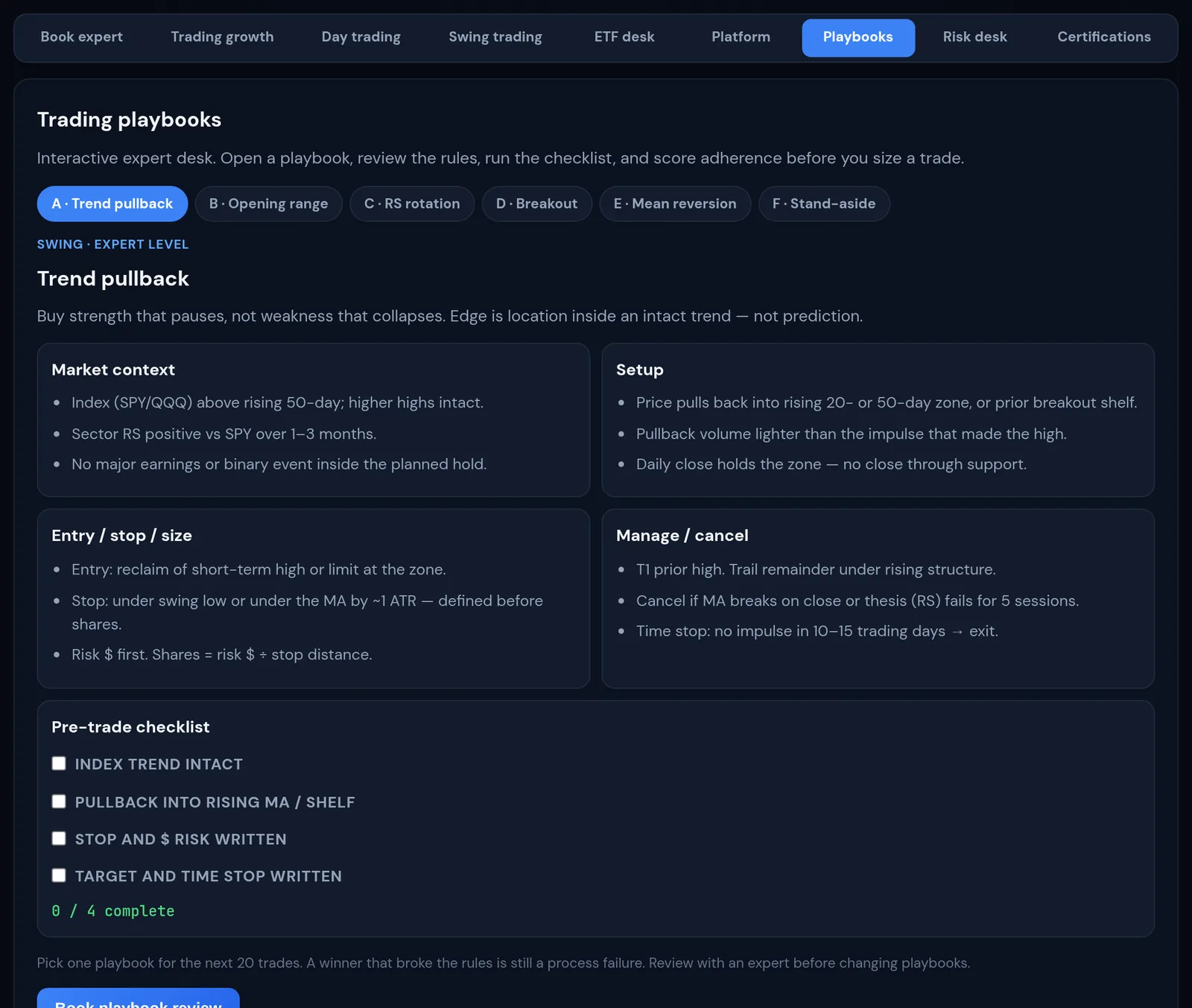Image resolution: width=1192 pixels, height=1008 pixels.
Task: Click "No major earnings or binary event" bullet
Action: 279,464
